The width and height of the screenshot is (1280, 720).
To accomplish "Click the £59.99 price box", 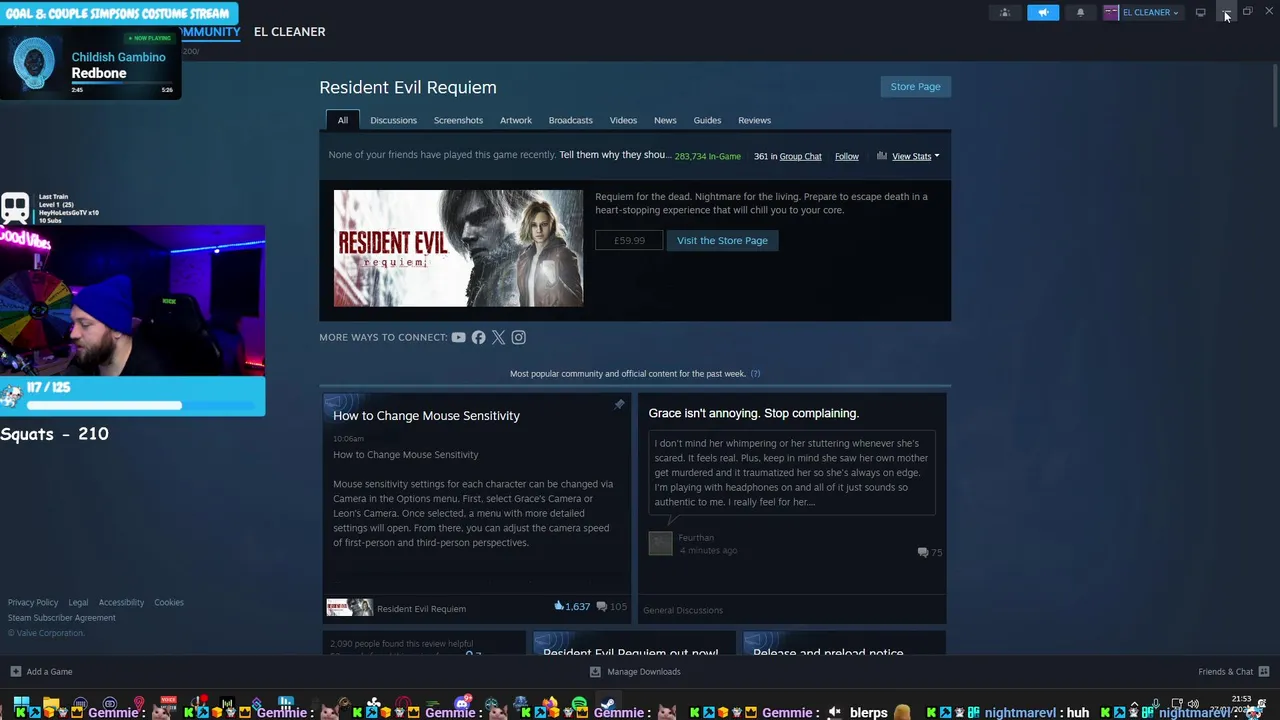I will point(629,240).
